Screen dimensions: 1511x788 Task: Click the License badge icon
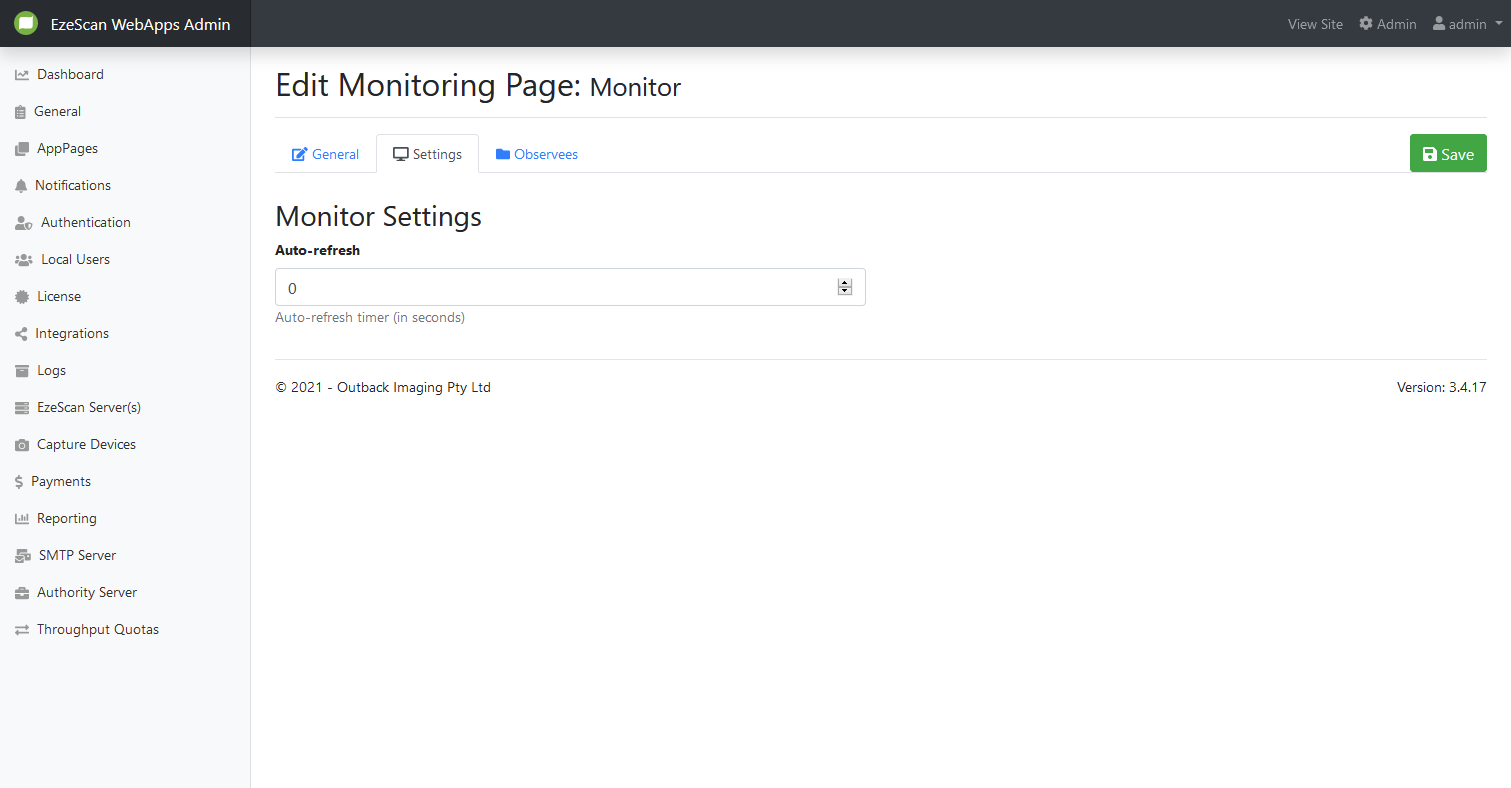tap(22, 297)
